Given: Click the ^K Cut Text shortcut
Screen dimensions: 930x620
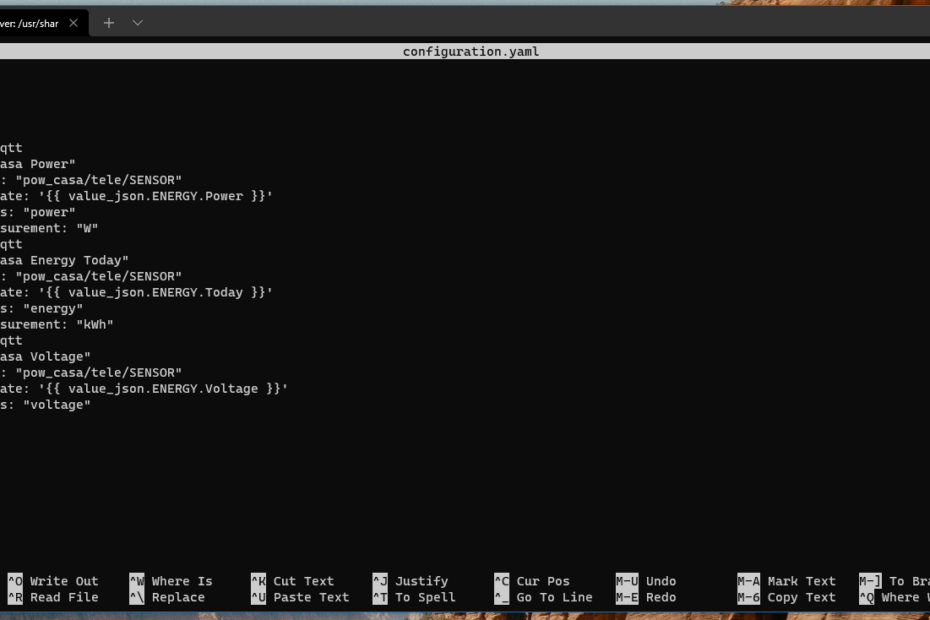Looking at the screenshot, I should click(292, 581).
